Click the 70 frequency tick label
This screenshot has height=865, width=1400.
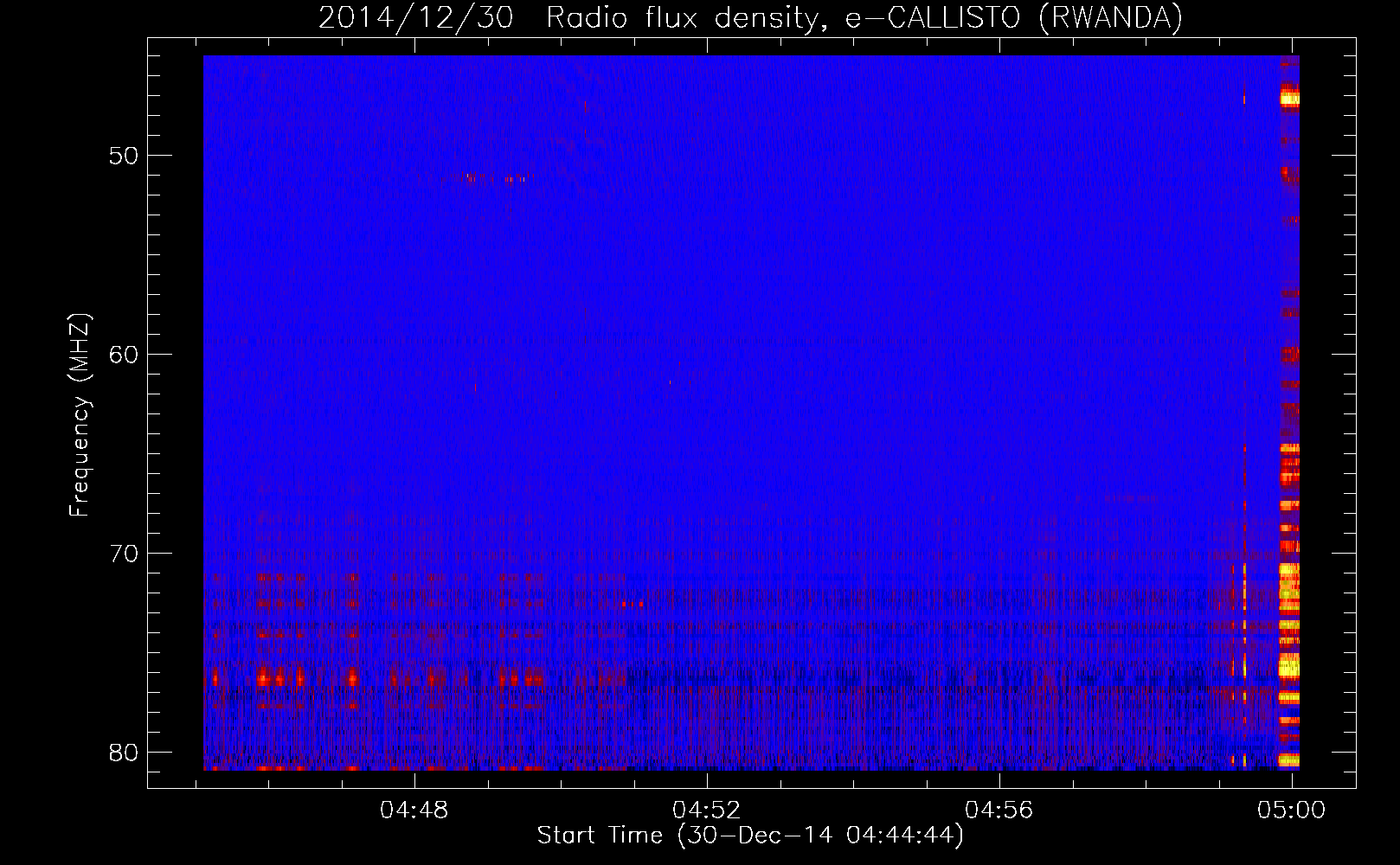[124, 554]
